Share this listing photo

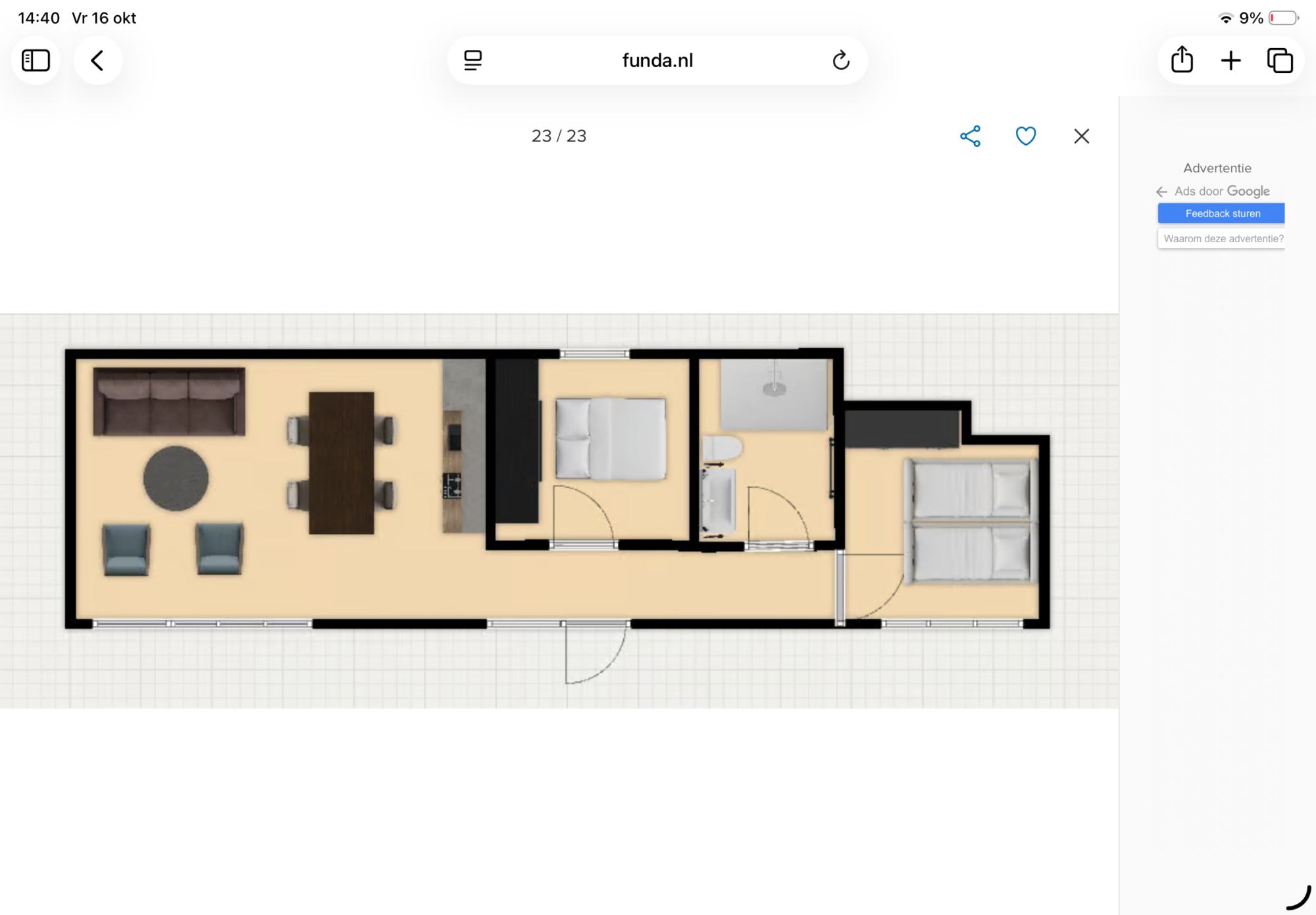970,136
